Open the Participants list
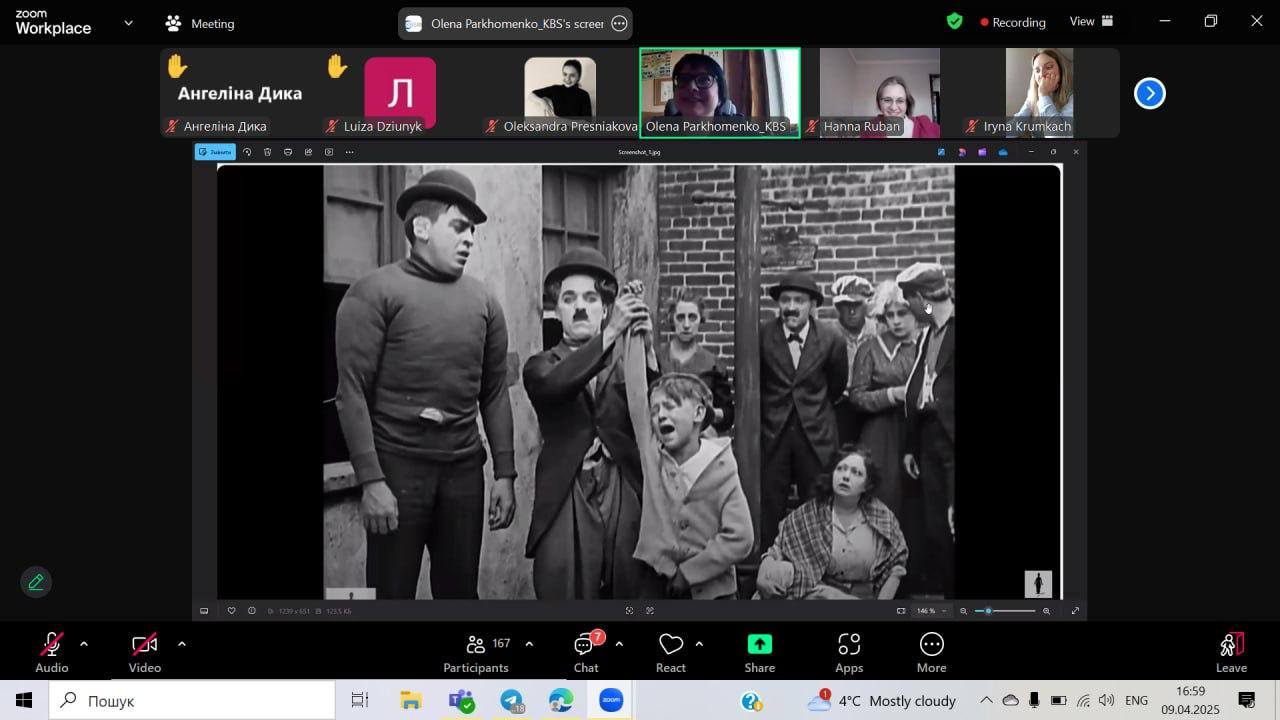Image resolution: width=1280 pixels, height=720 pixels. coord(476,652)
